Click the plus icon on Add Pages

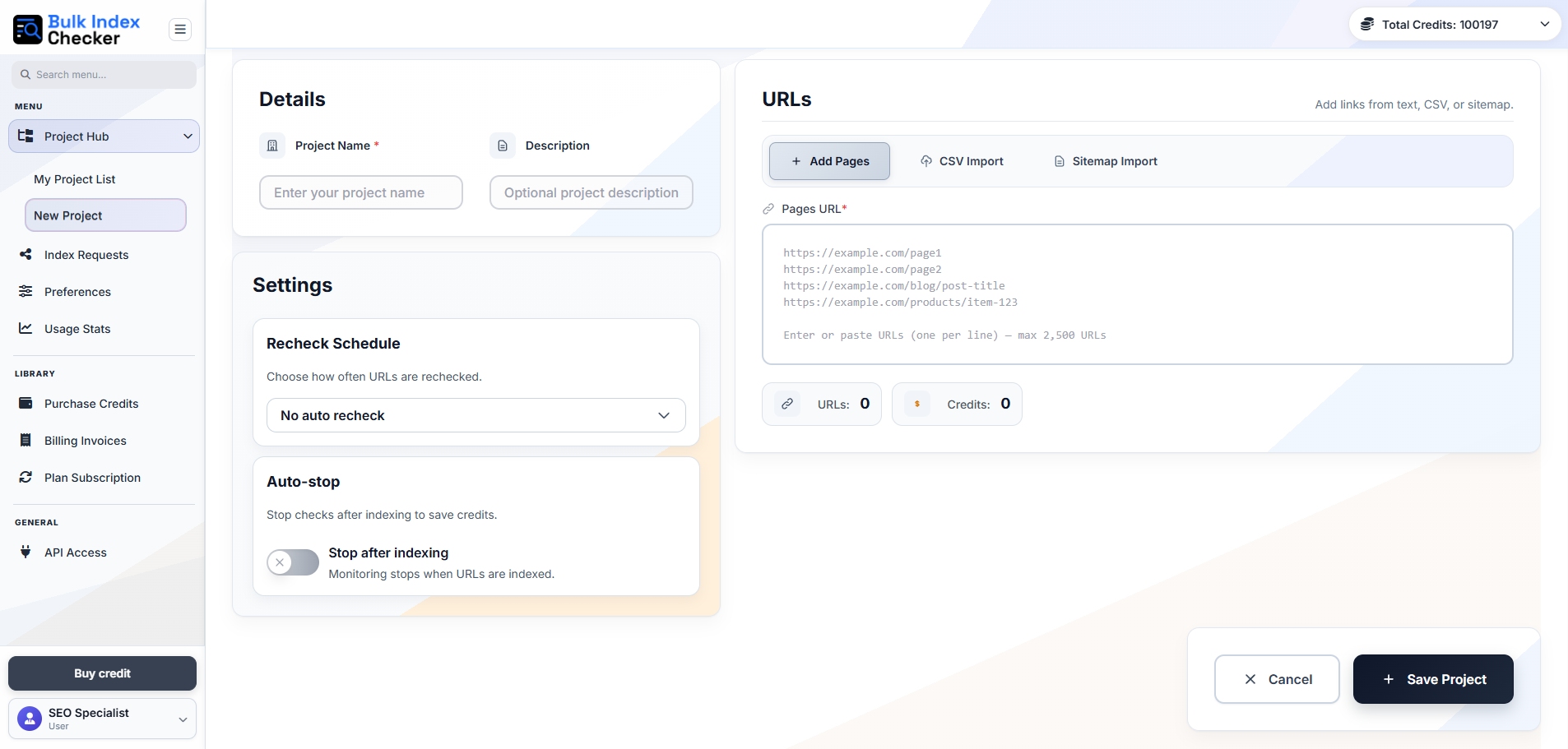click(796, 161)
